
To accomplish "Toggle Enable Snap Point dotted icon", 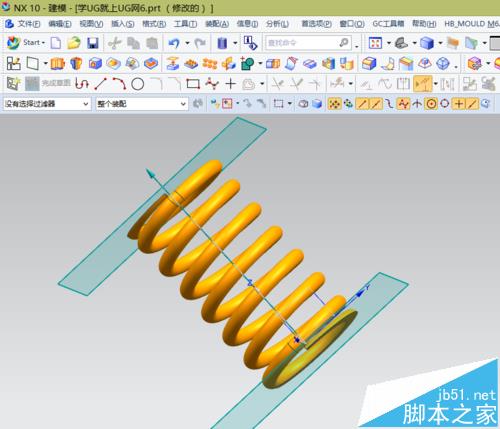I will 334,104.
